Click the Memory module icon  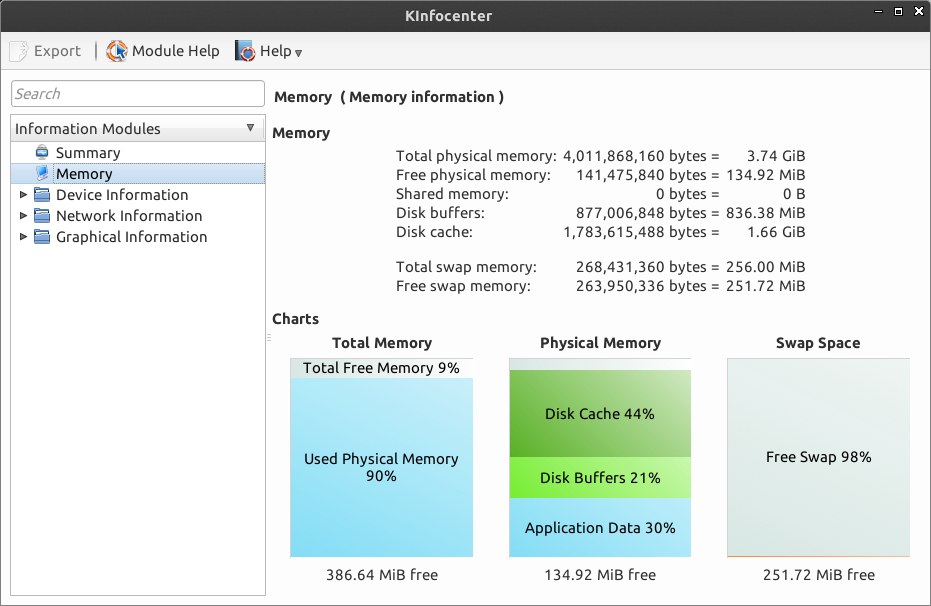coord(42,174)
